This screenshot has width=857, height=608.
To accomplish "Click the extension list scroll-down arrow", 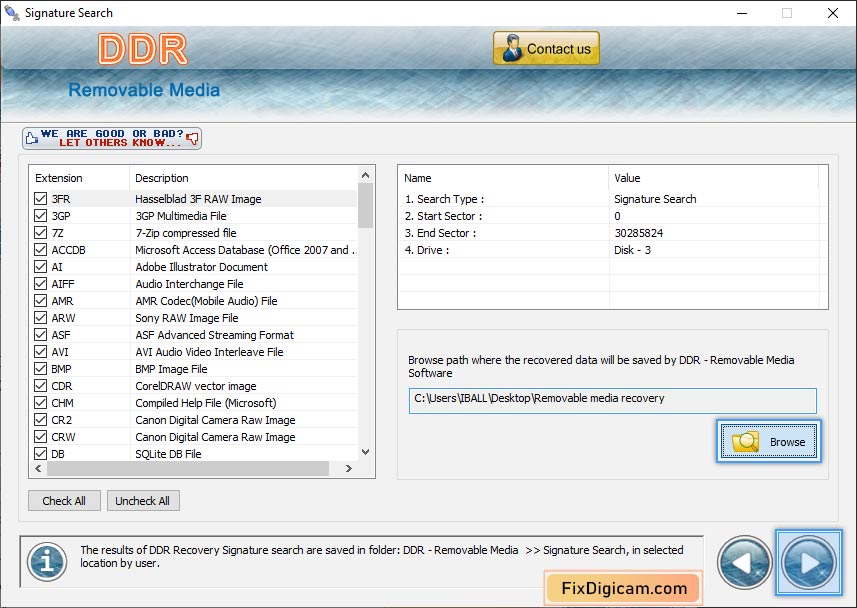I will click(x=366, y=452).
